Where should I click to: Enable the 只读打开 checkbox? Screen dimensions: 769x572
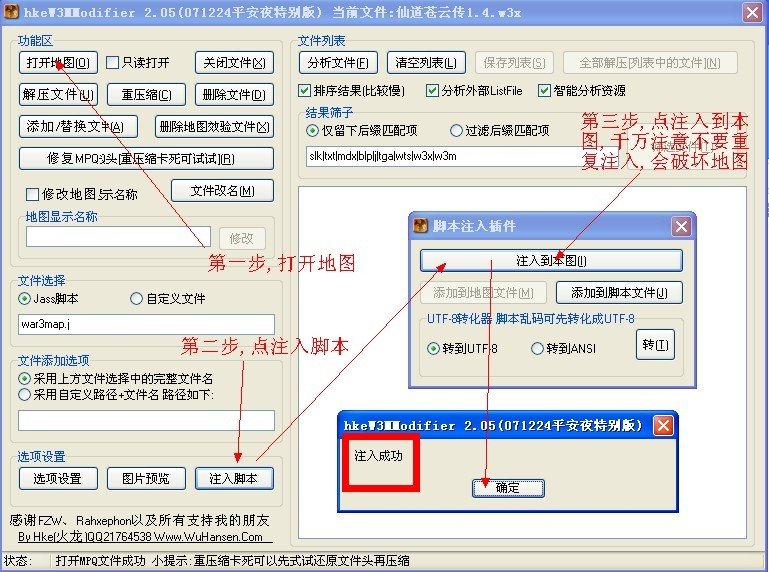pyautogui.click(x=112, y=63)
